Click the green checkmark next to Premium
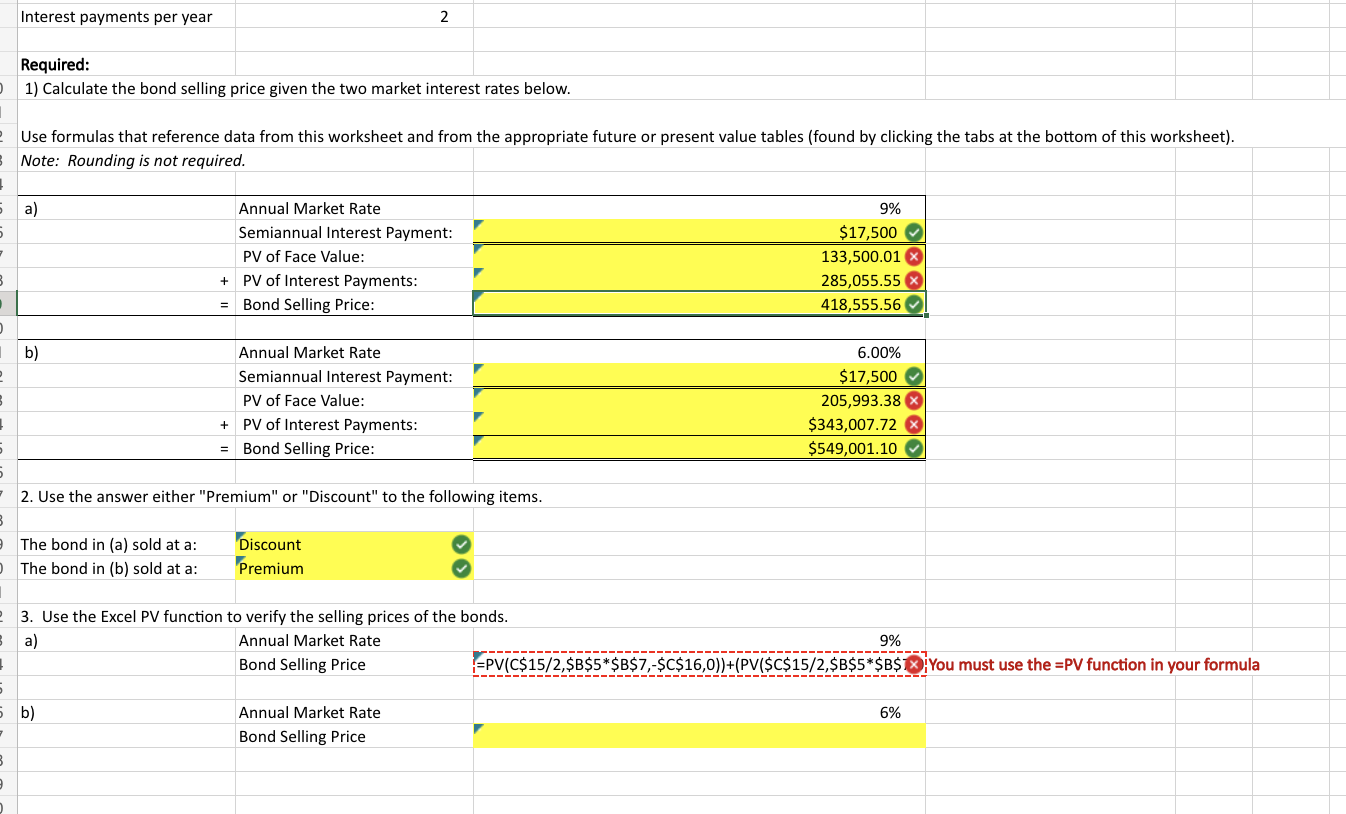The image size is (1346, 814). [x=460, y=568]
